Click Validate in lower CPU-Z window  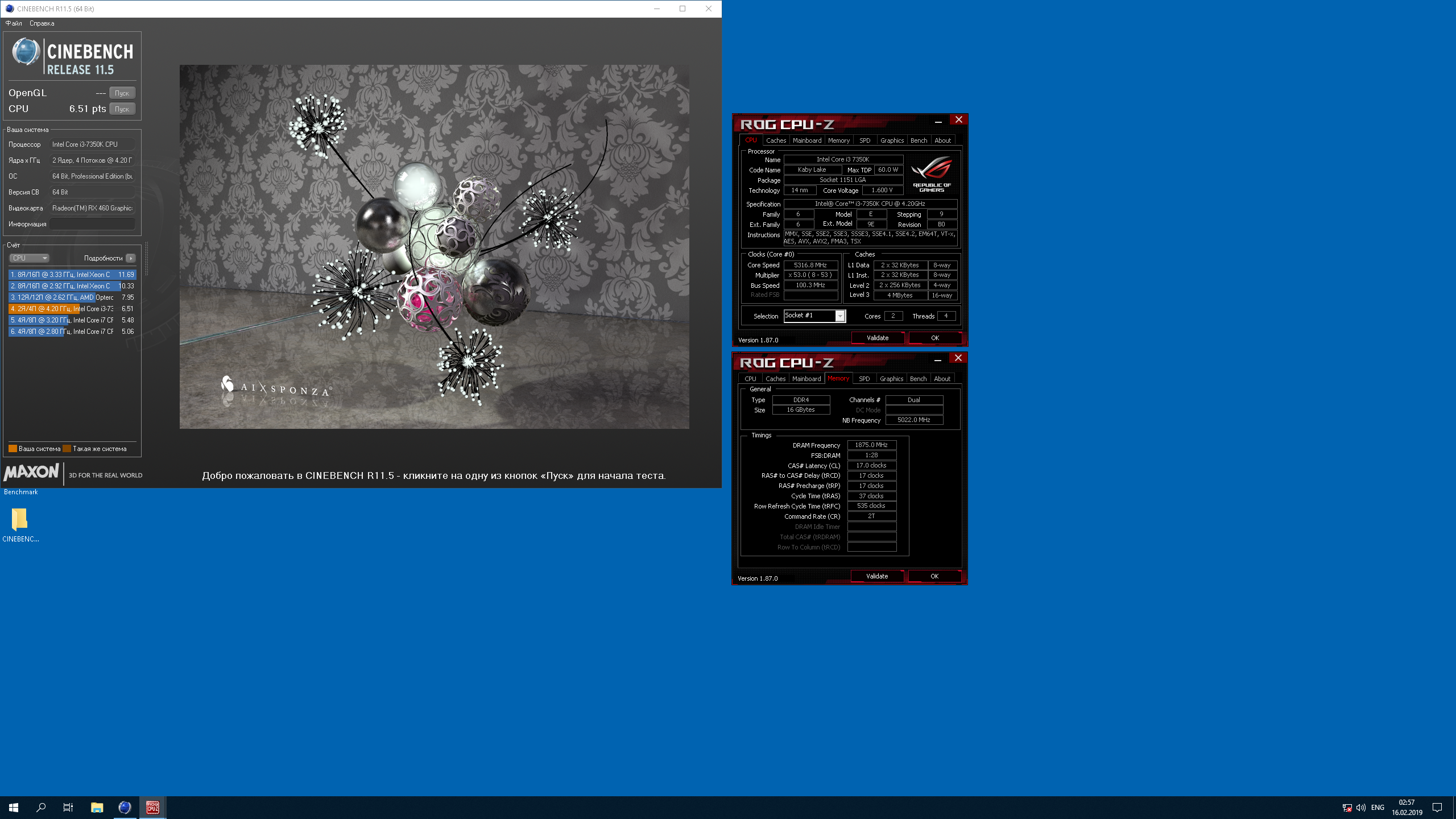(877, 576)
